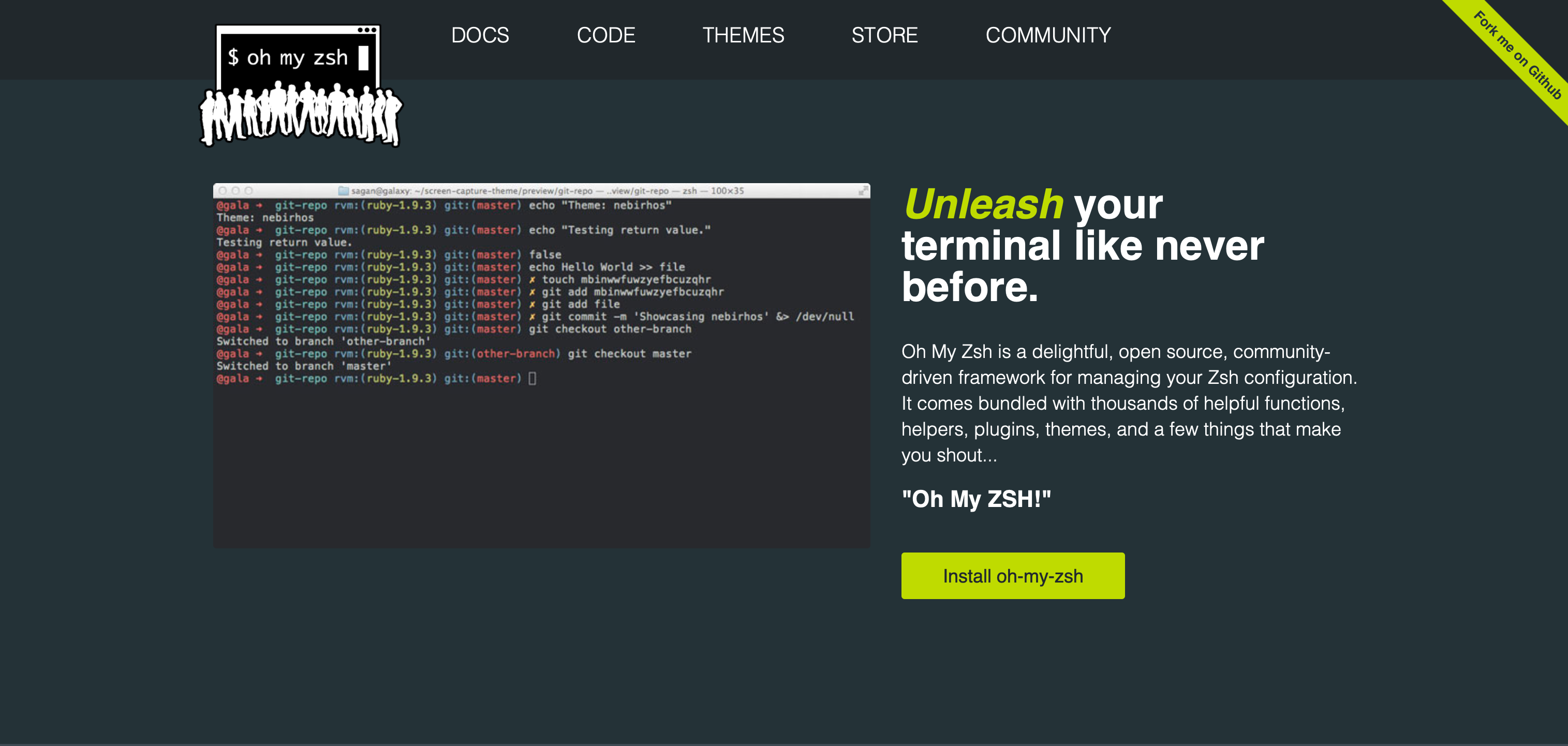This screenshot has width=1568, height=746.
Task: Click the three dots in logo window
Action: point(366,30)
